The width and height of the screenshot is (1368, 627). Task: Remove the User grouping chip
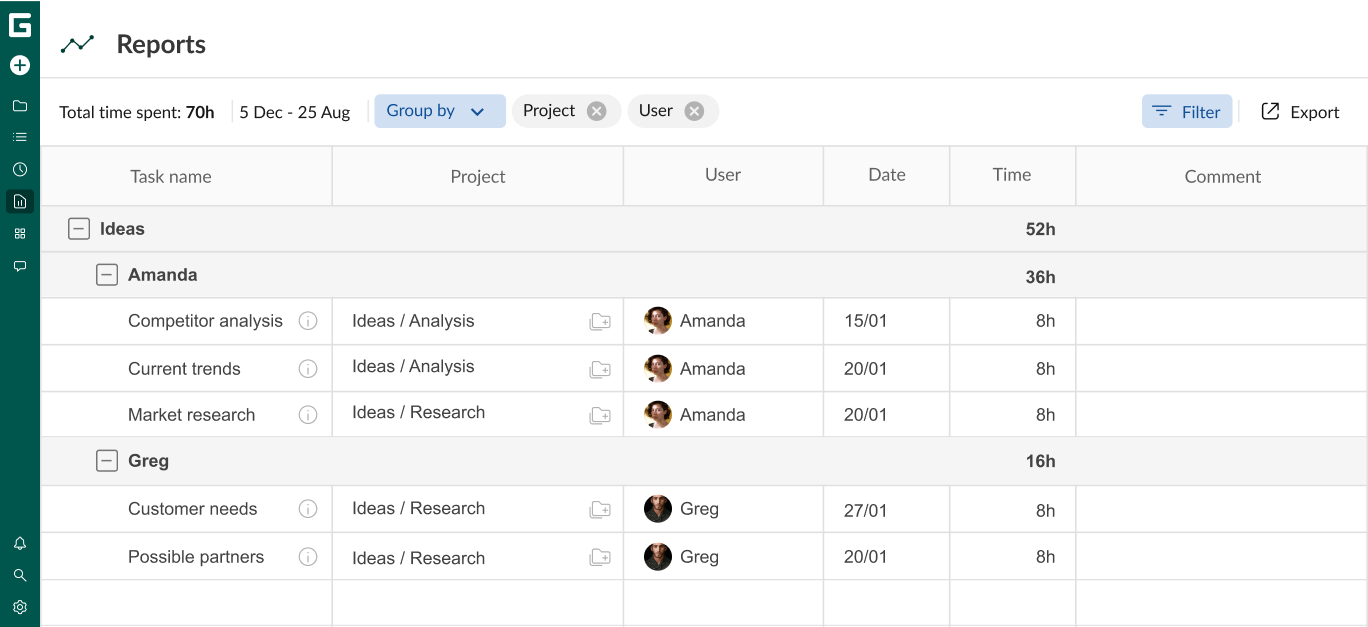coord(694,111)
